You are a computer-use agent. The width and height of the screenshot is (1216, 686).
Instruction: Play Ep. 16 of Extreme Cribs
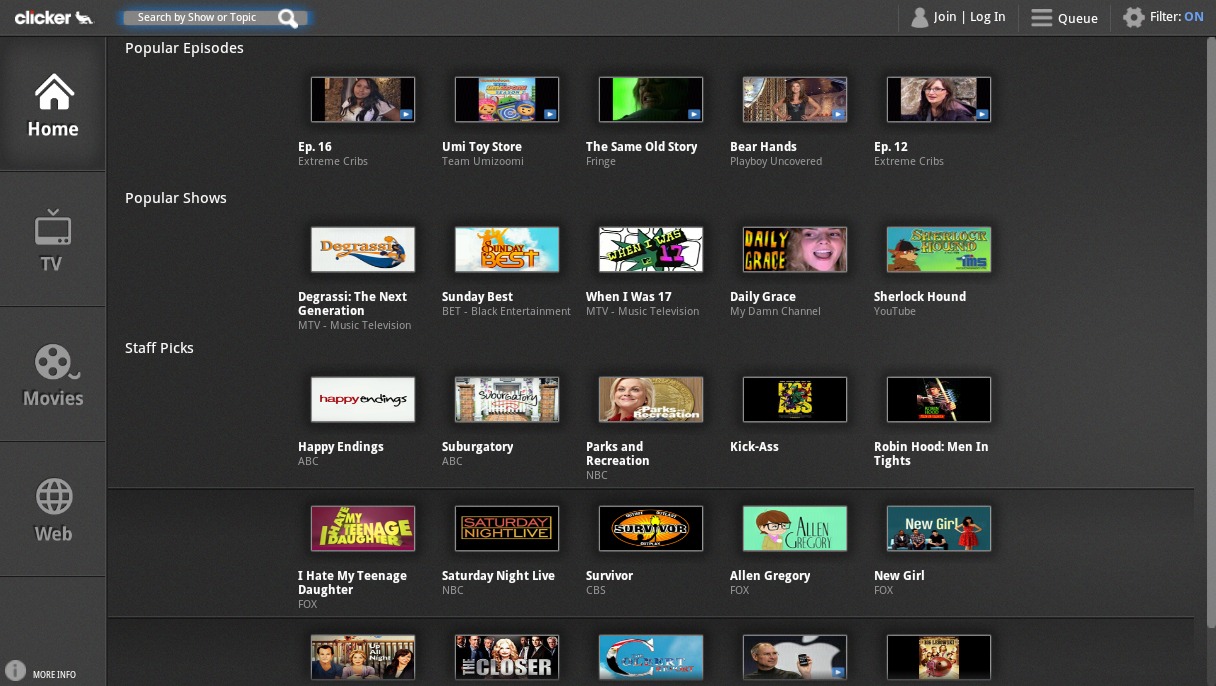(363, 100)
